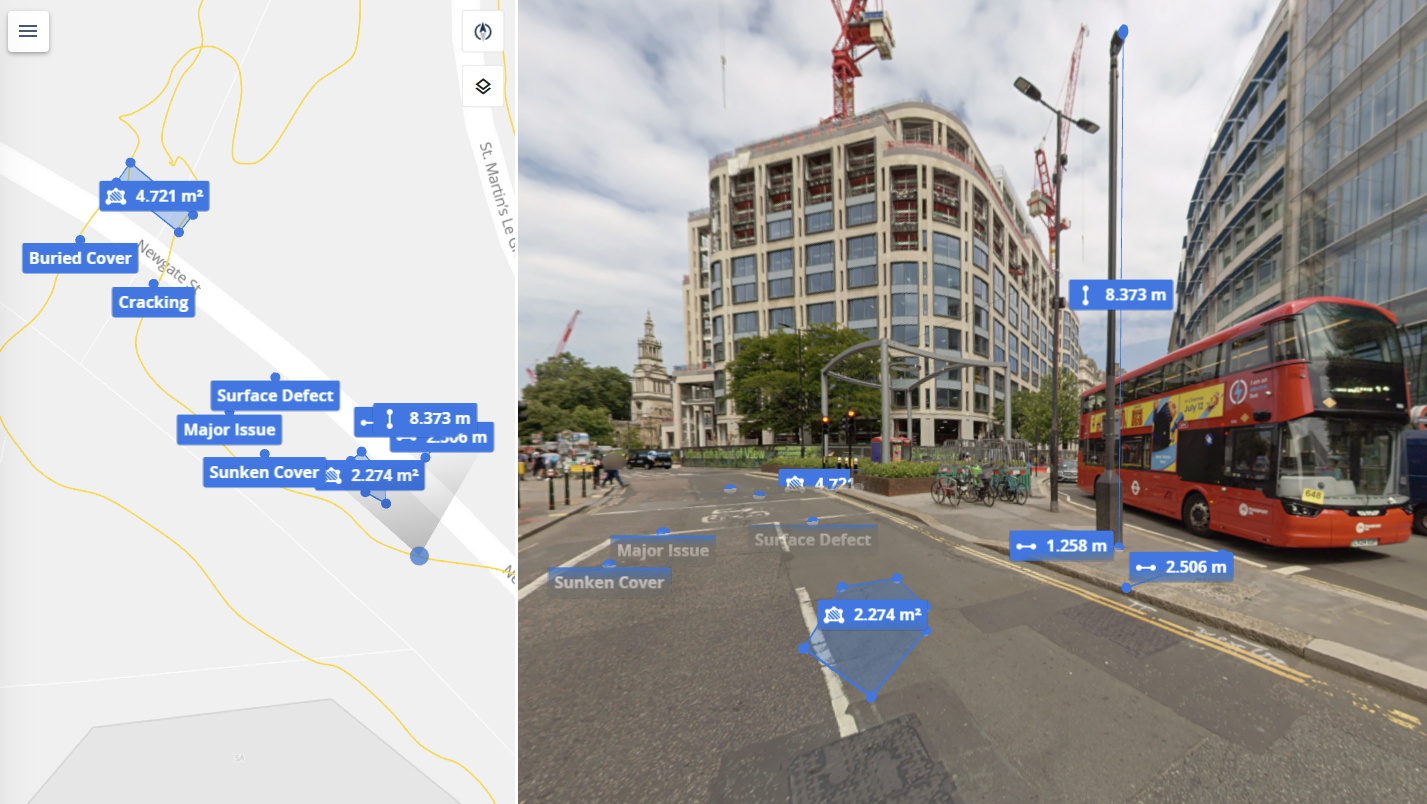Select the Surface Defect label on map
Screen dimensions: 1427x804
click(275, 395)
